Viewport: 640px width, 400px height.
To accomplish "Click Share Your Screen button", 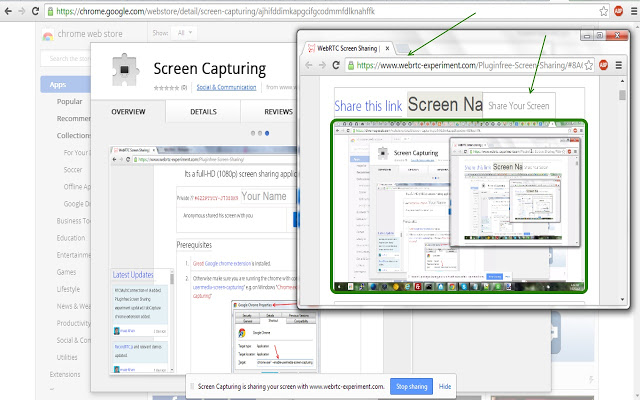I will [519, 106].
